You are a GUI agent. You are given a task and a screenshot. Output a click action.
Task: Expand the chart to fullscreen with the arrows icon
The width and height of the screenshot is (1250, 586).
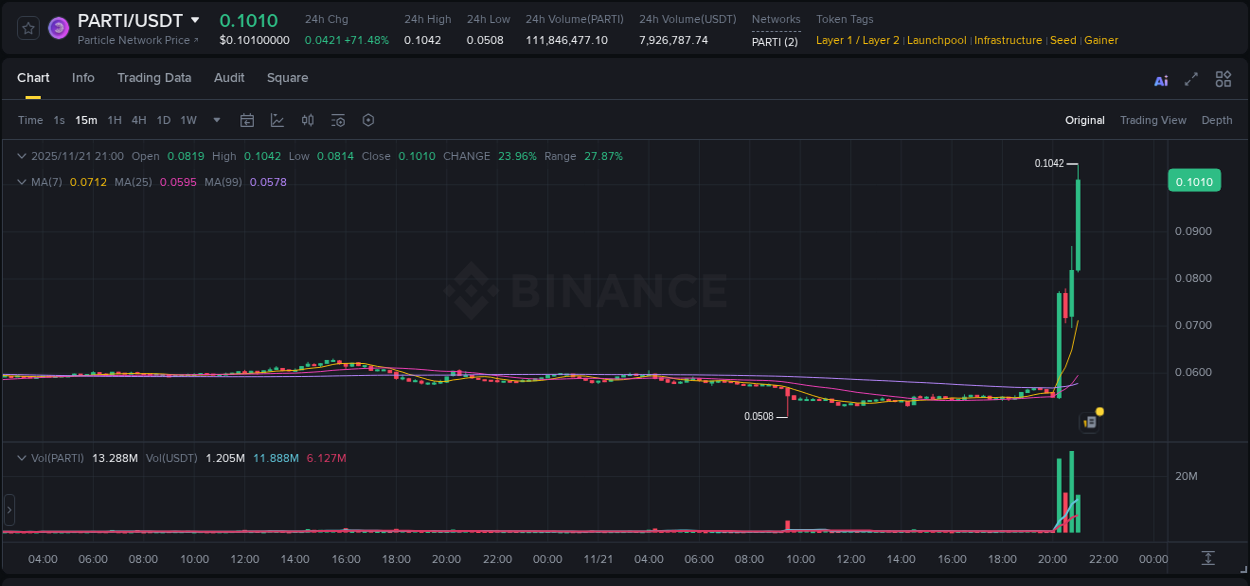click(1191, 78)
